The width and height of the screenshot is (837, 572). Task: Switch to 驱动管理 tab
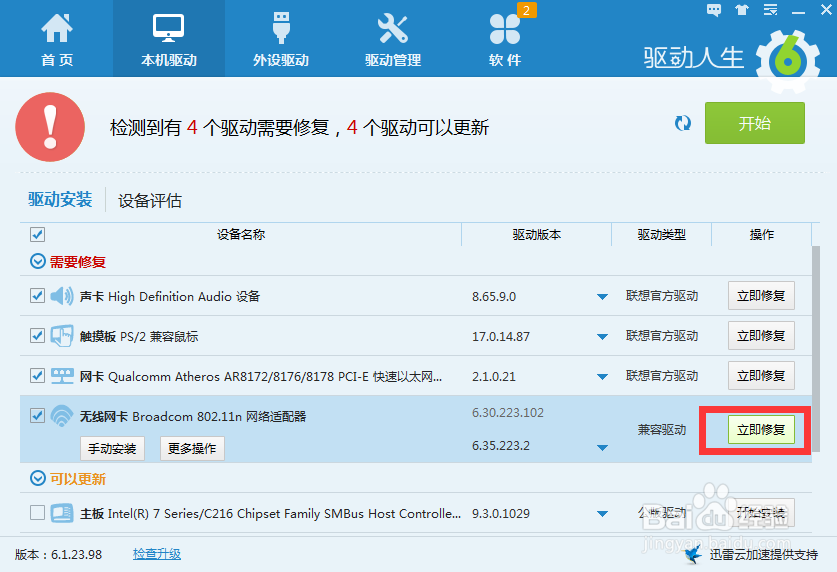(393, 39)
